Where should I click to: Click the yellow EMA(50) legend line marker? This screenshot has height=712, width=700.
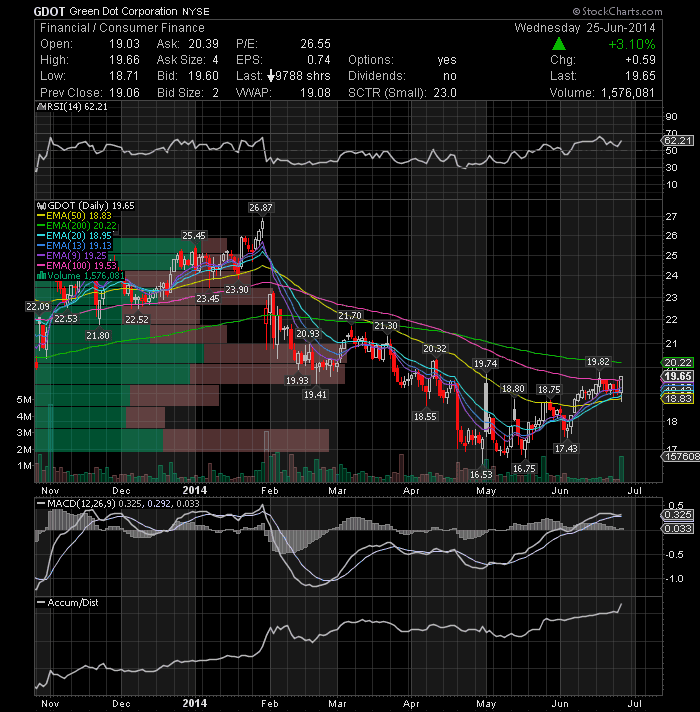coord(41,216)
